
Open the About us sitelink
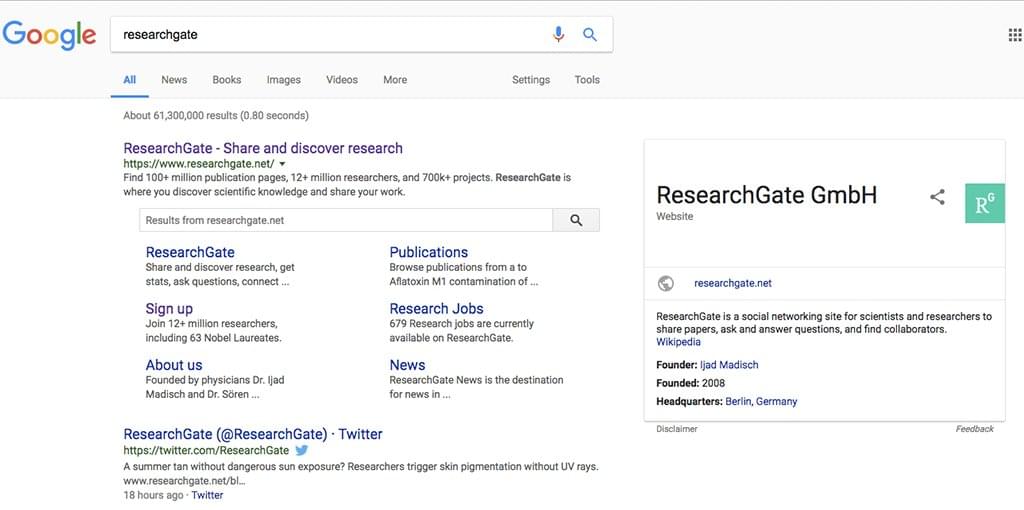click(x=174, y=365)
